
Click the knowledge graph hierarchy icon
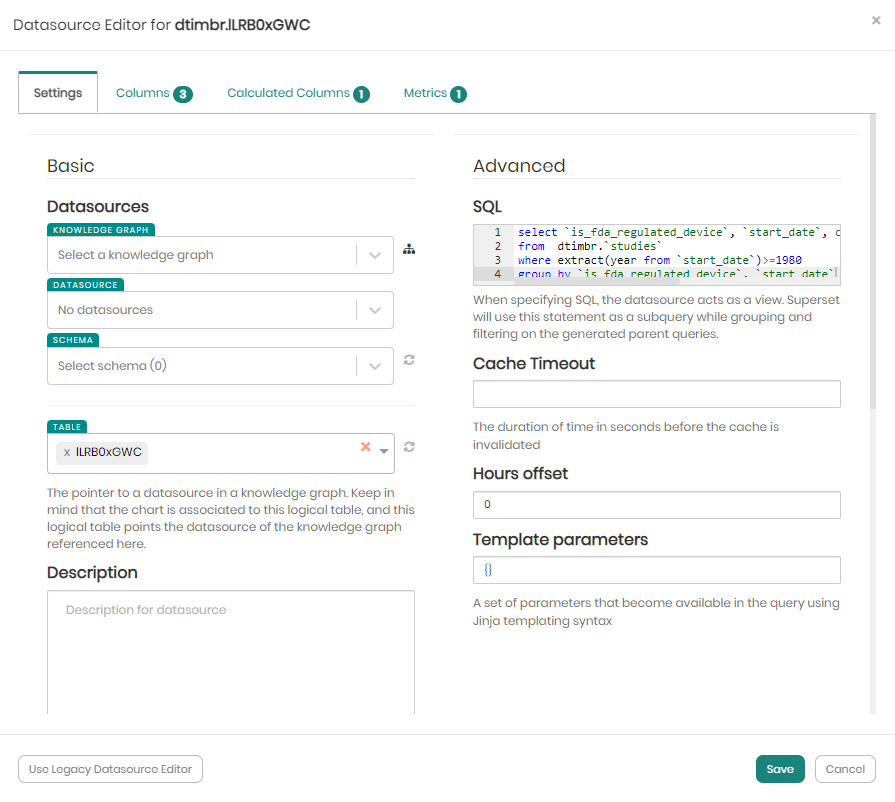pyautogui.click(x=408, y=249)
